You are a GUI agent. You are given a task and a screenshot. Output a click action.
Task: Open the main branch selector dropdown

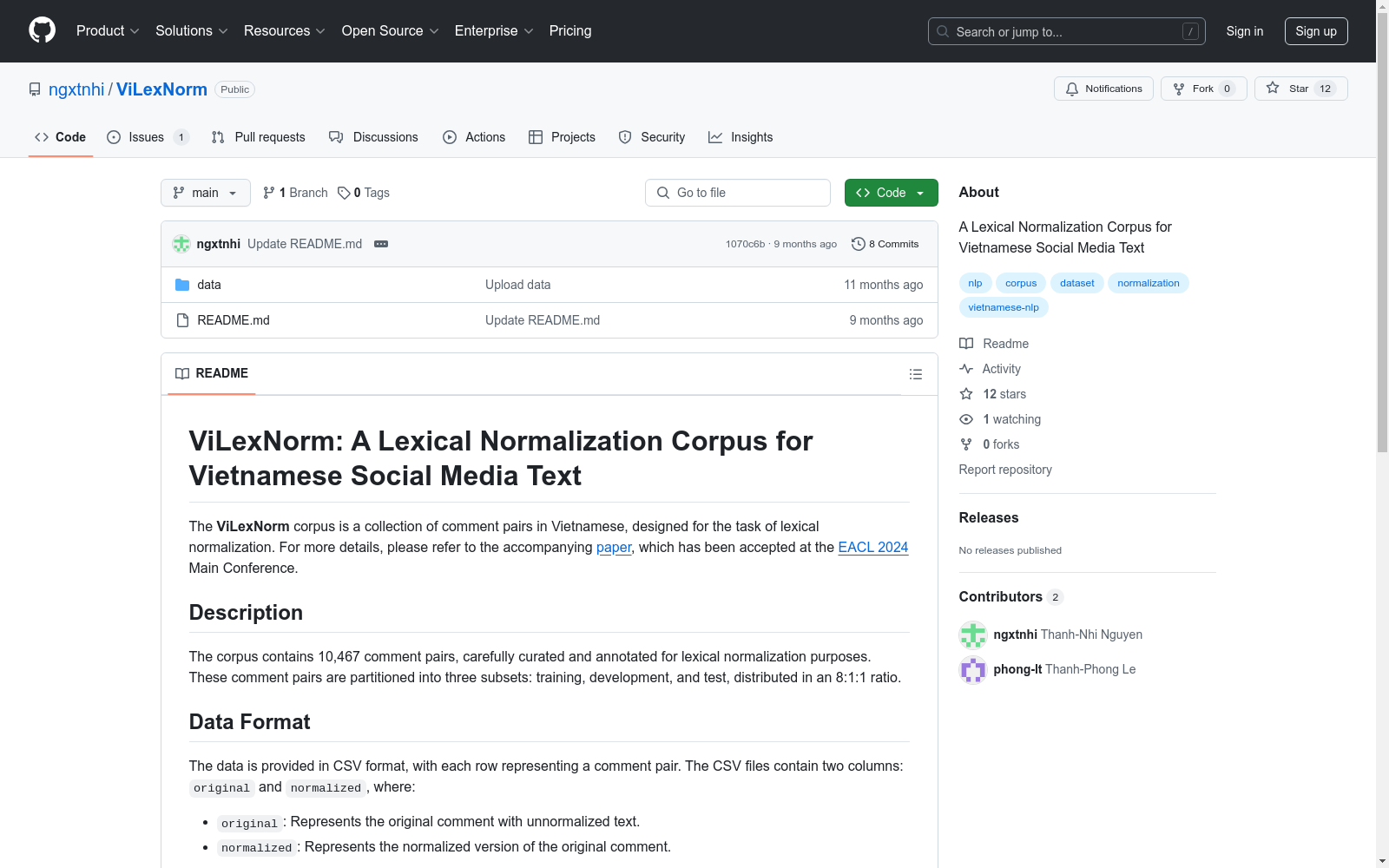point(206,193)
